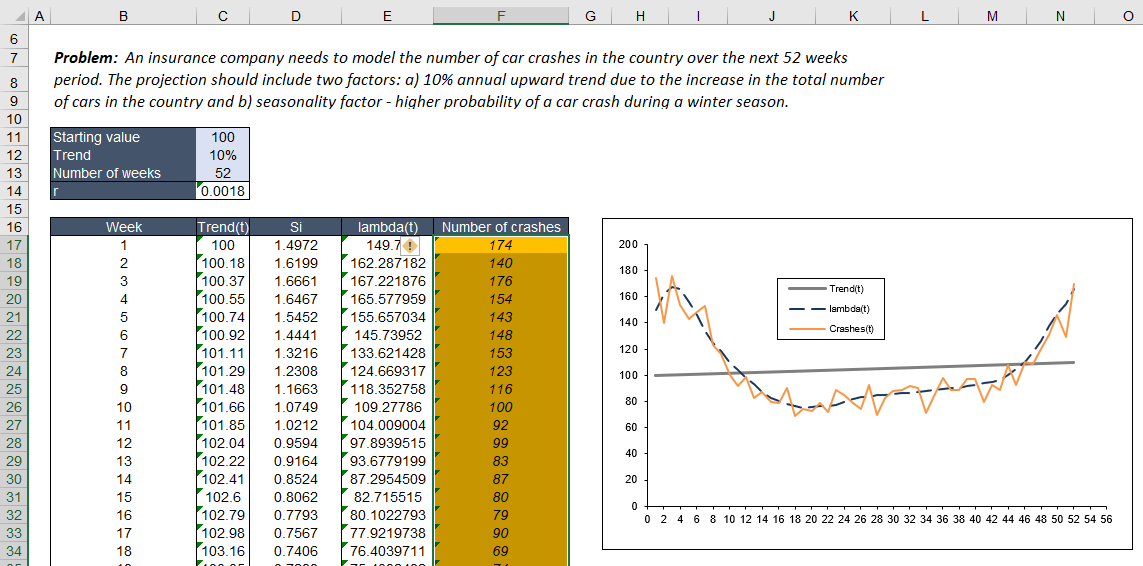Screen dimensions: 1143x566
Task: Select column J header
Action: (771, 16)
